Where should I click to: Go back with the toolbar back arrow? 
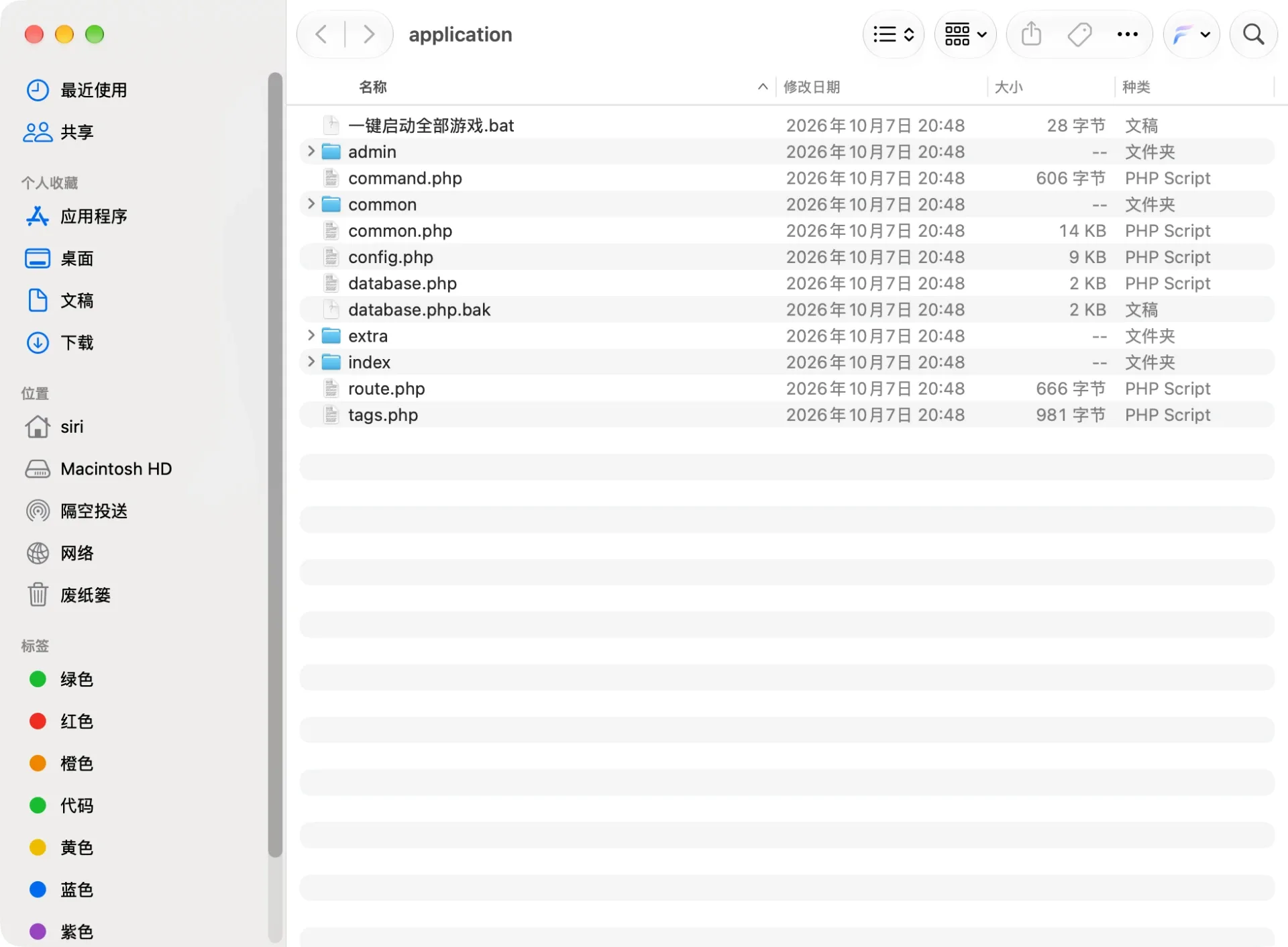tap(321, 34)
